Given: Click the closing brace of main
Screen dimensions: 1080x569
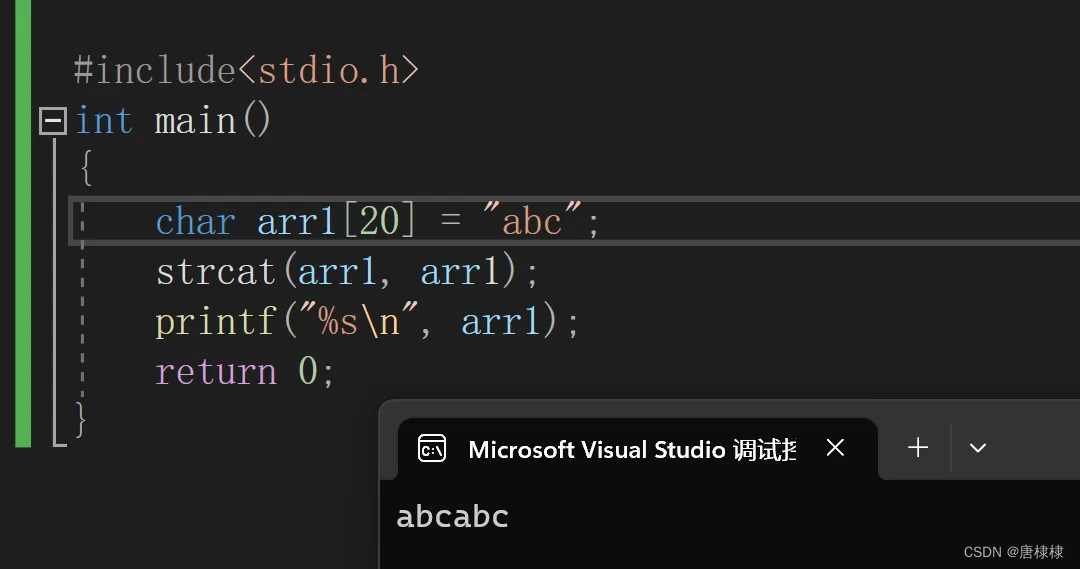Looking at the screenshot, I should [82, 418].
